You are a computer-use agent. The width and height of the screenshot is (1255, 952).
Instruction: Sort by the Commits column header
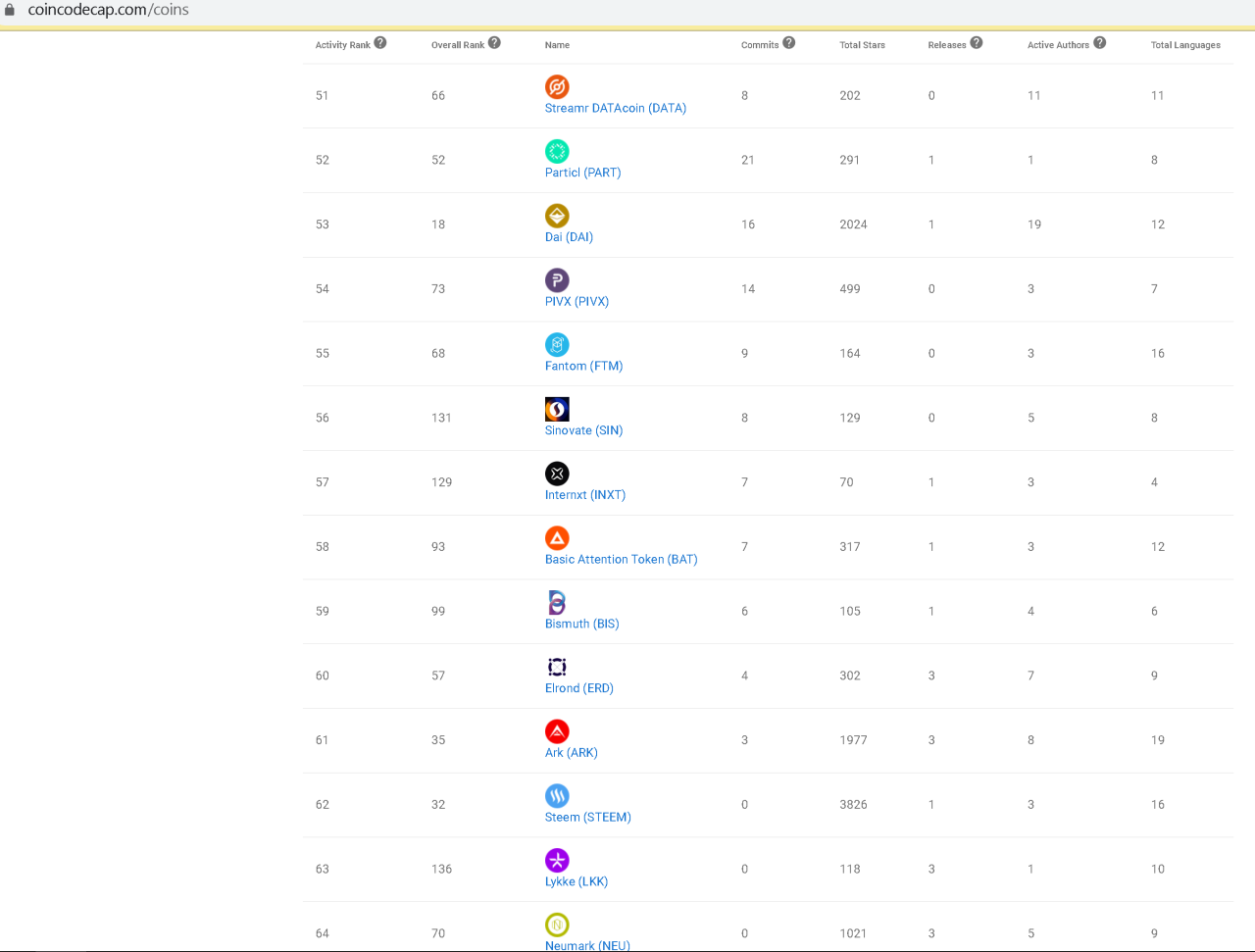(x=760, y=45)
